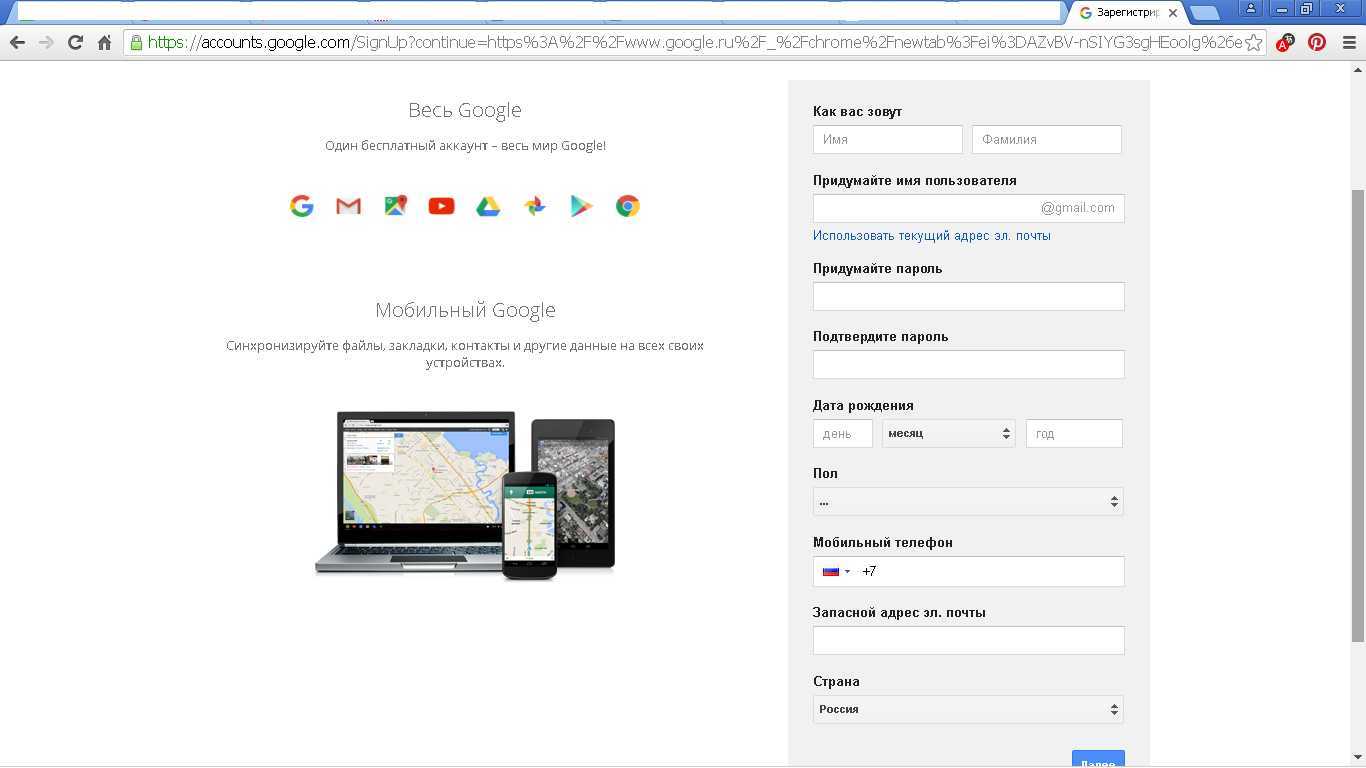Image resolution: width=1366 pixels, height=768 pixels.
Task: Click the Google Maps icon
Action: [395, 206]
